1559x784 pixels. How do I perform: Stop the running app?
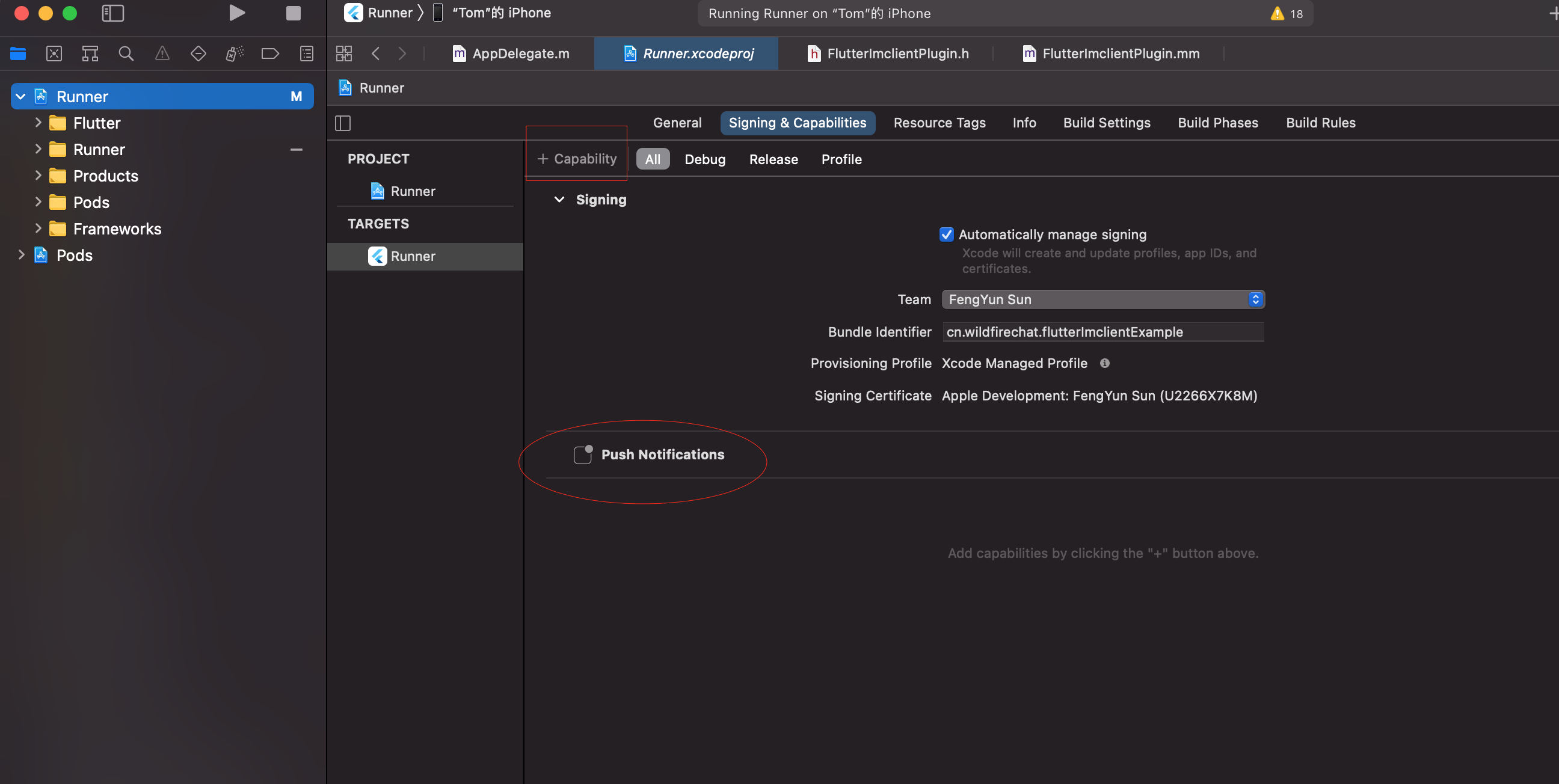[293, 13]
